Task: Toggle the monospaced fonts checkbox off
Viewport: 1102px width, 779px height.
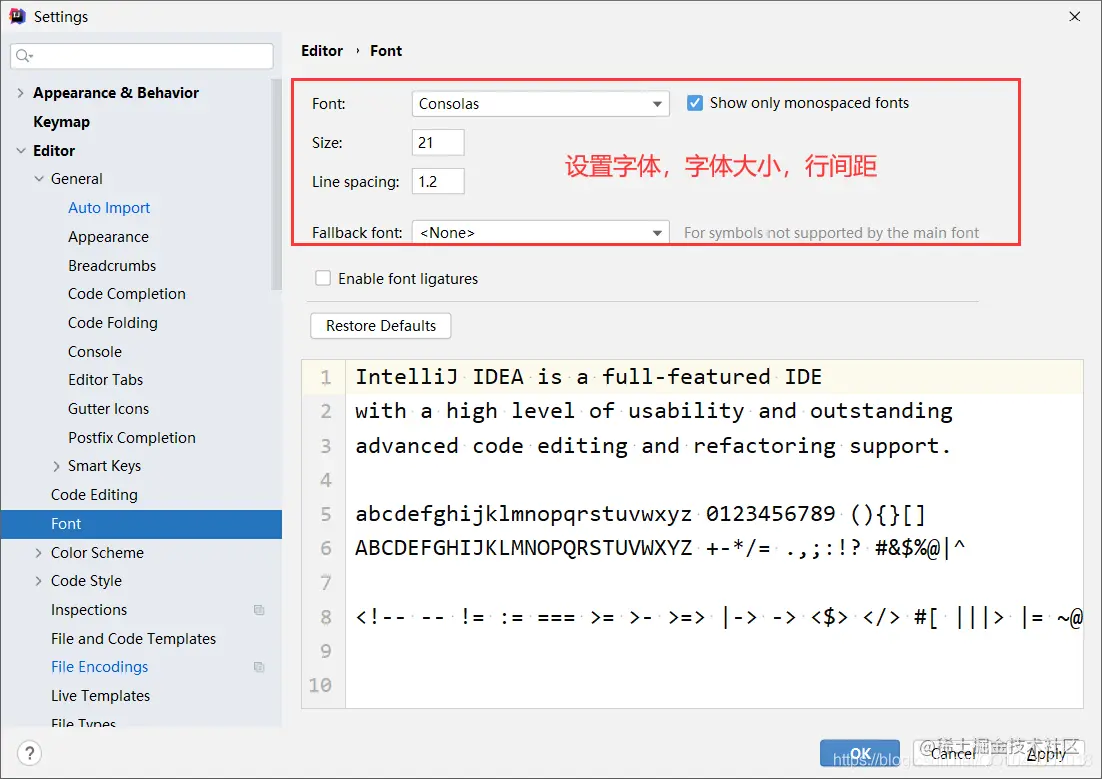Action: (696, 102)
